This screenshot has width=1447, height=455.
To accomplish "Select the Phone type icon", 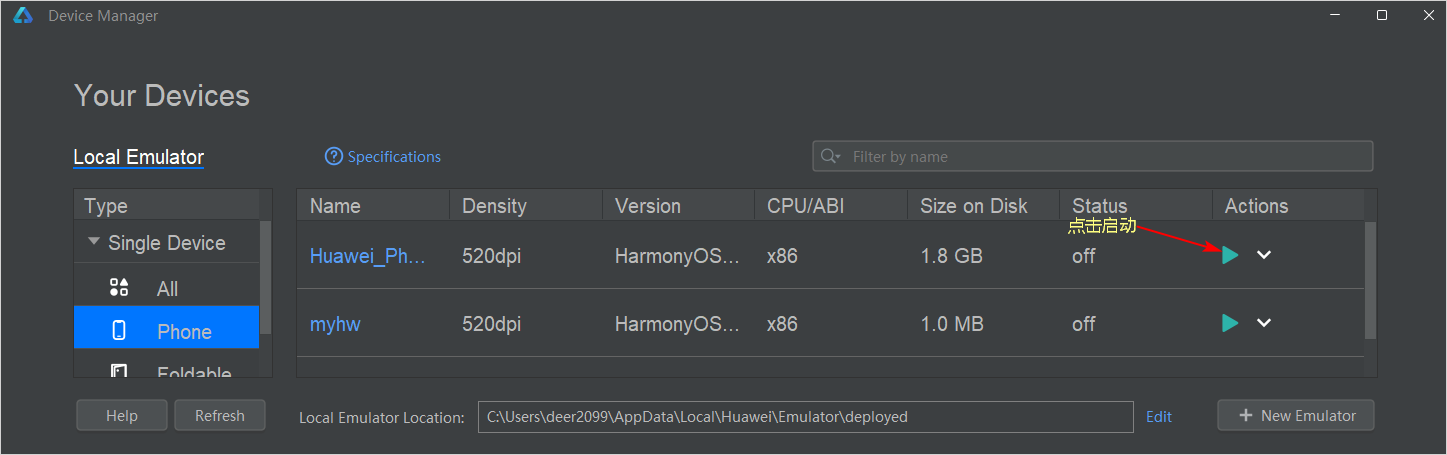I will (119, 331).
